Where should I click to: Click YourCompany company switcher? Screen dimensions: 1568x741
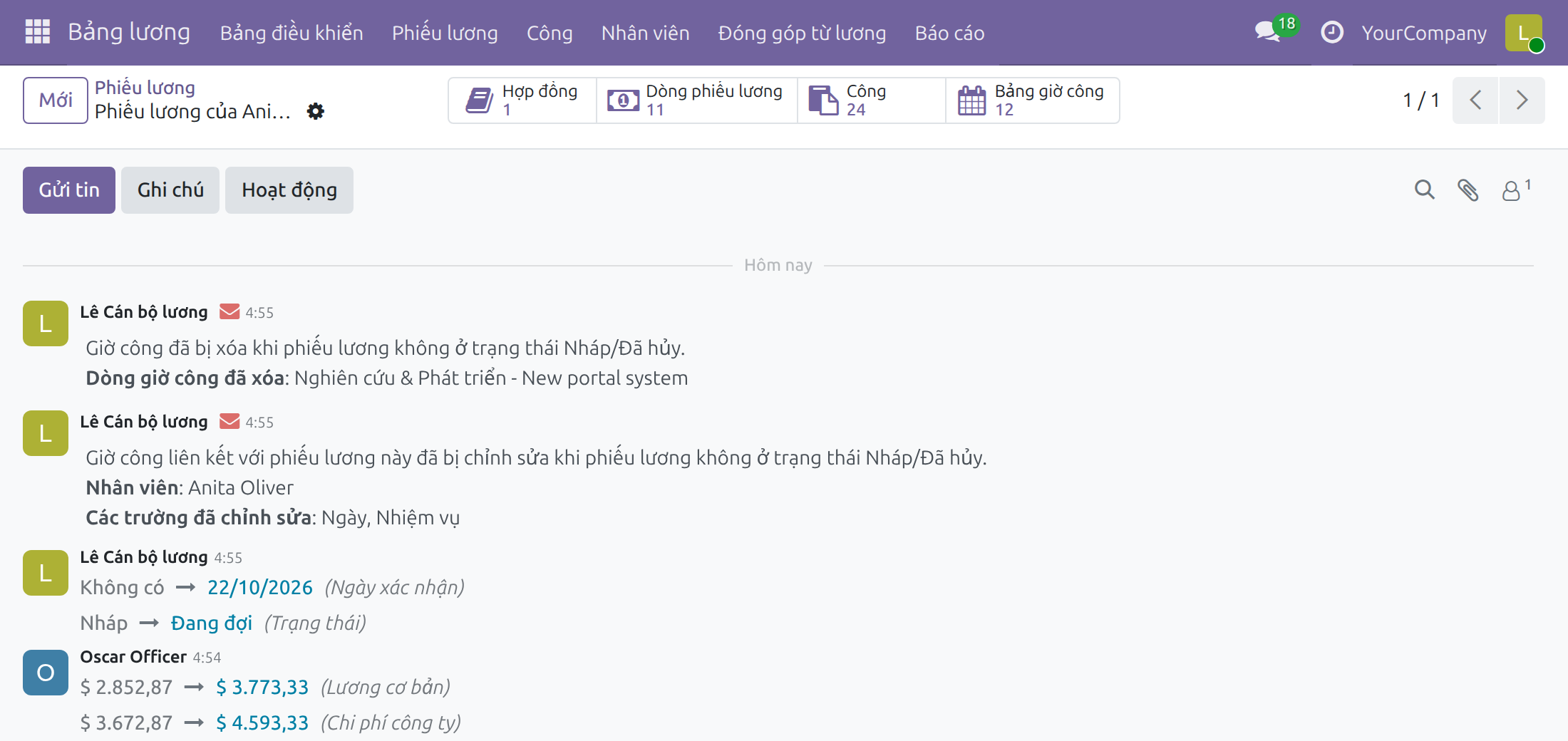pos(1423,33)
